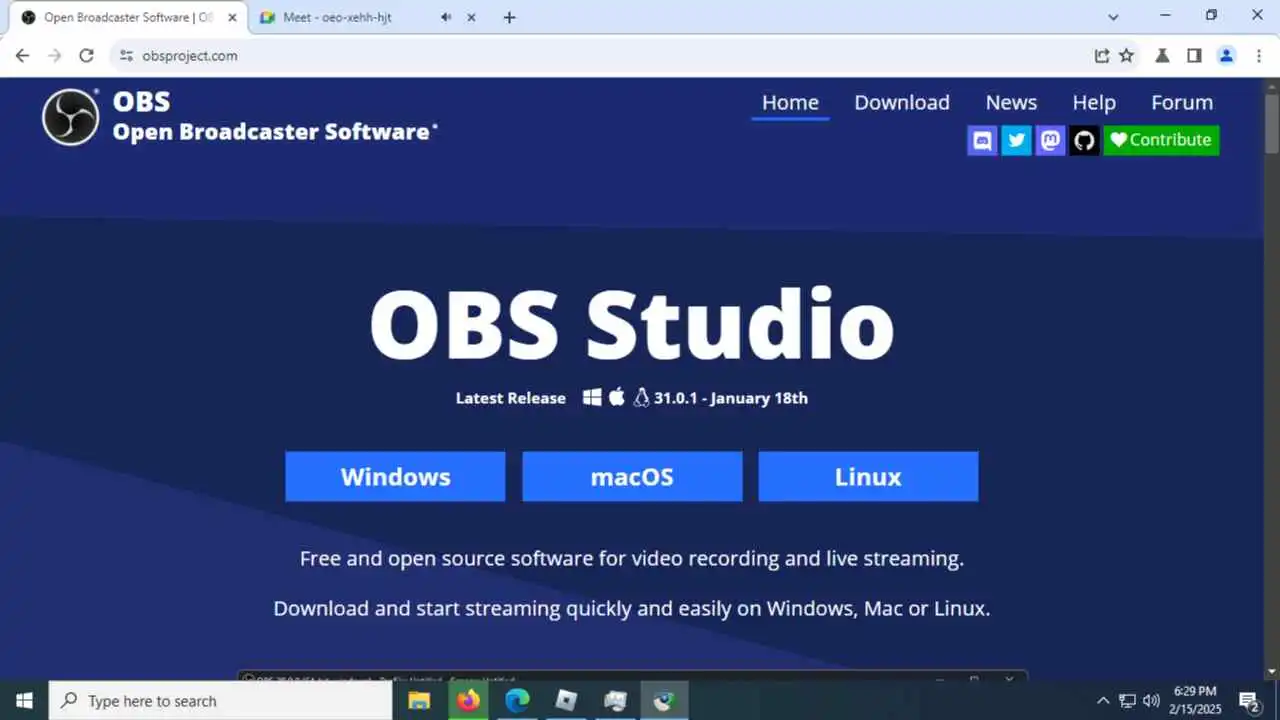The image size is (1280, 720).
Task: Download OBS for Linux
Action: (x=868, y=476)
